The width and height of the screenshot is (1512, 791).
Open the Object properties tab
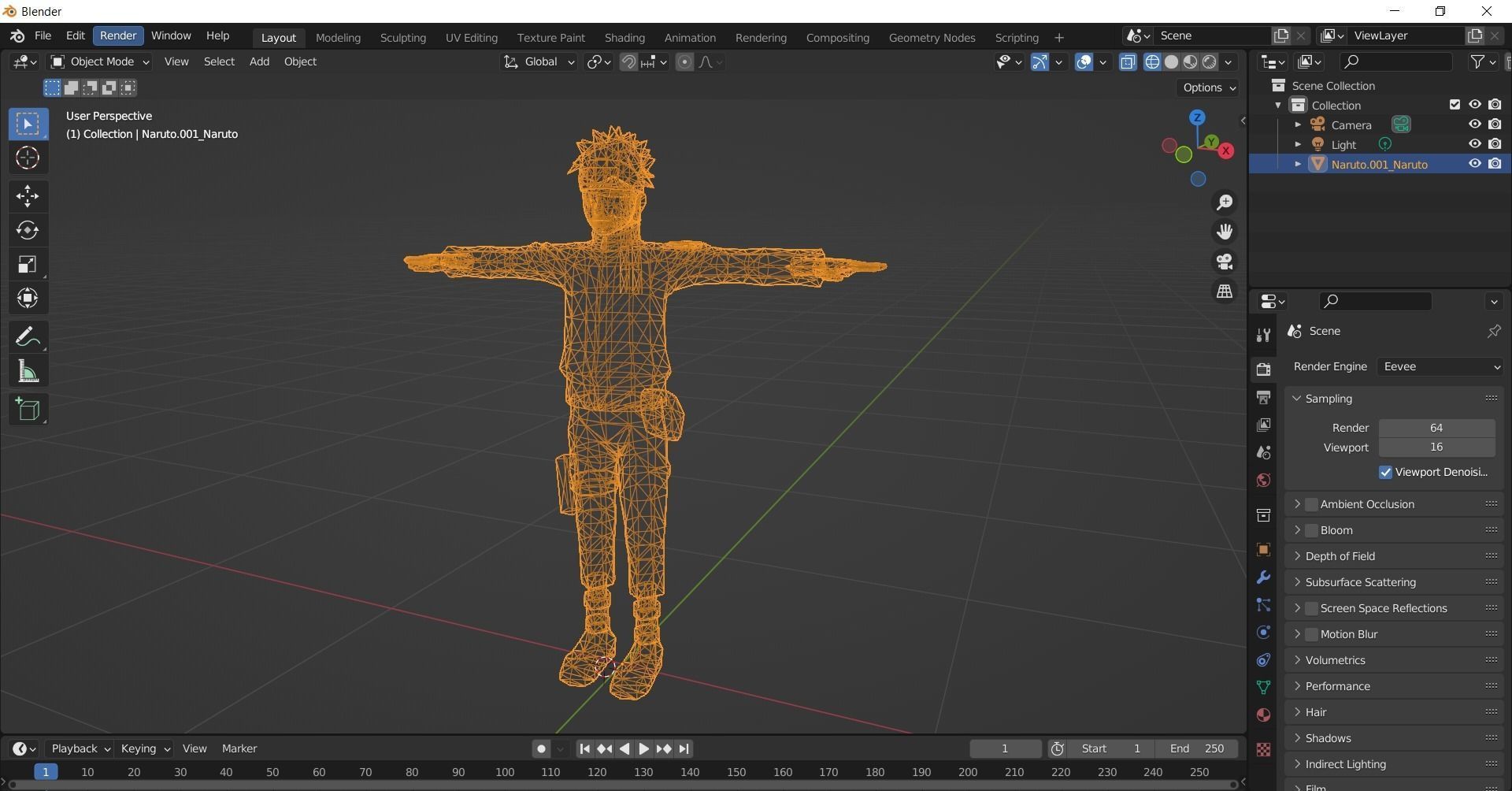1263,550
